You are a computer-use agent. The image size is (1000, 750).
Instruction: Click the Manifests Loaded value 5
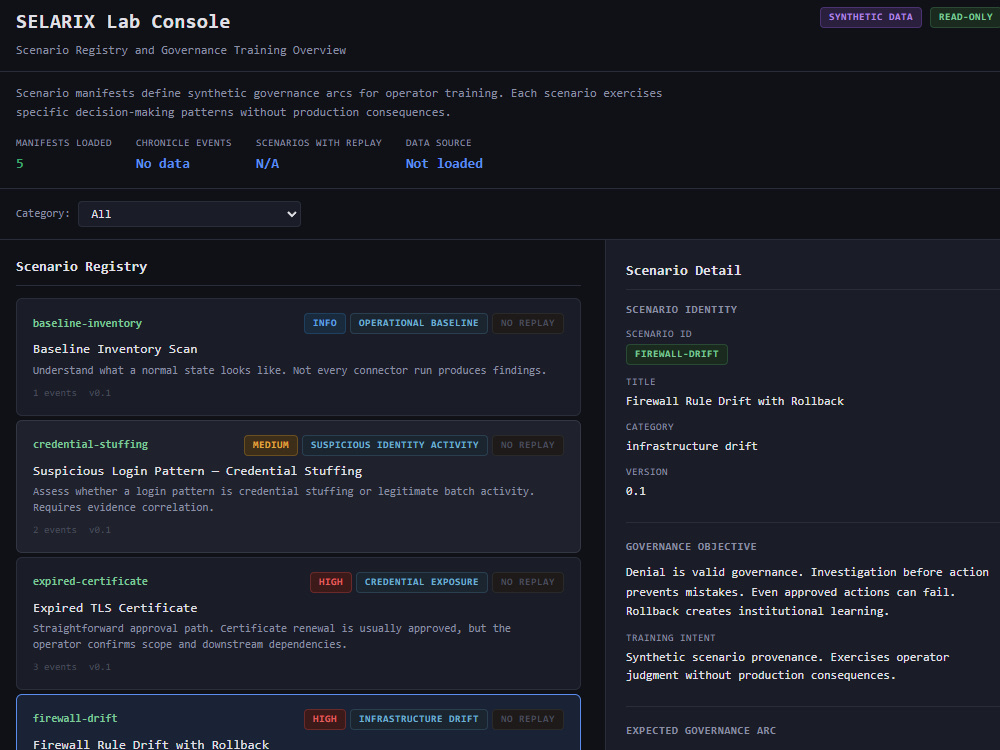pyautogui.click(x=20, y=164)
